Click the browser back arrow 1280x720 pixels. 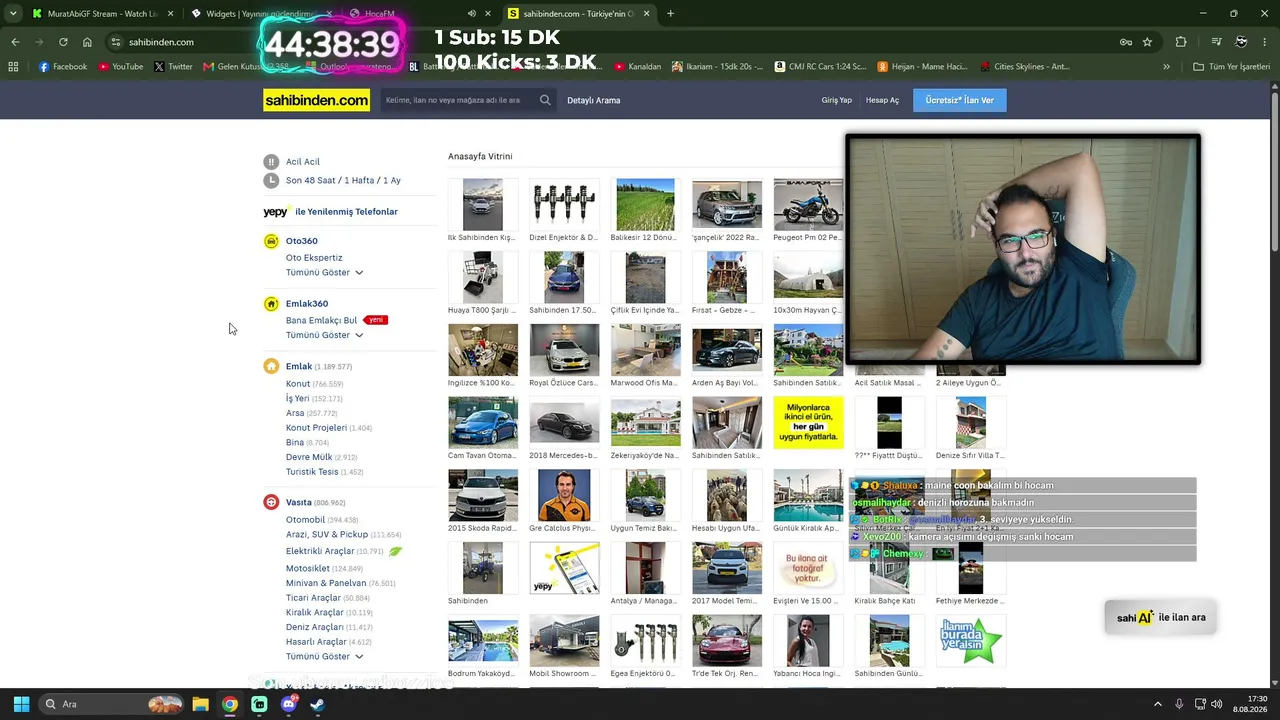15,42
